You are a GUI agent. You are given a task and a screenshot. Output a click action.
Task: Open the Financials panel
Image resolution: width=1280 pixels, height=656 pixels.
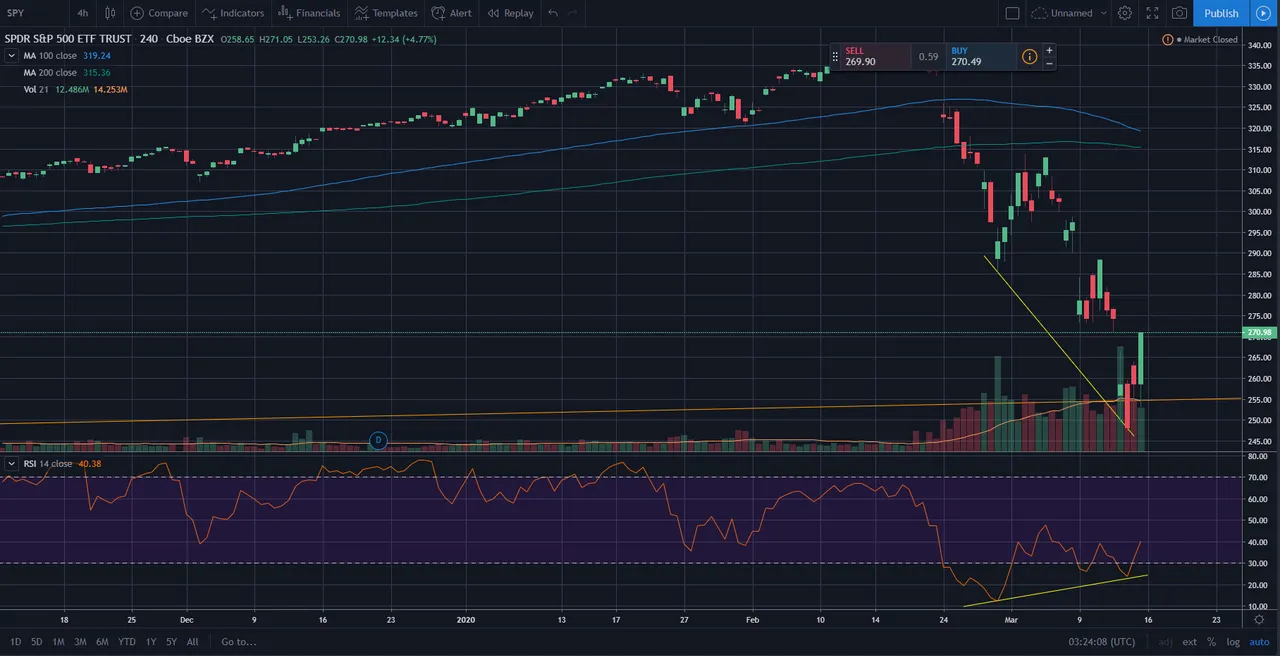click(309, 13)
